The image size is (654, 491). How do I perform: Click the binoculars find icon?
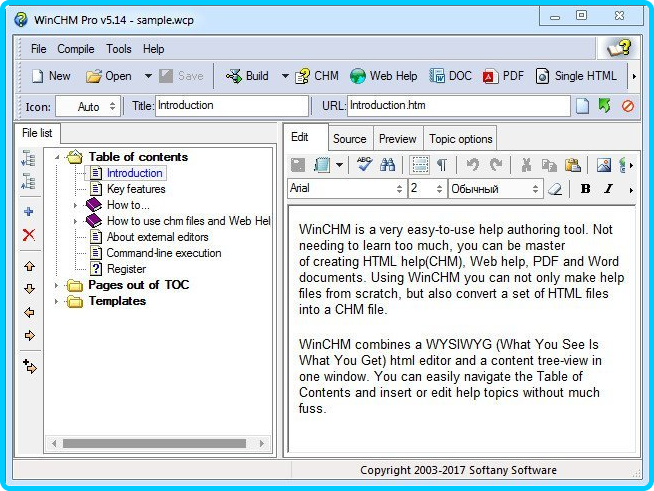click(x=388, y=165)
